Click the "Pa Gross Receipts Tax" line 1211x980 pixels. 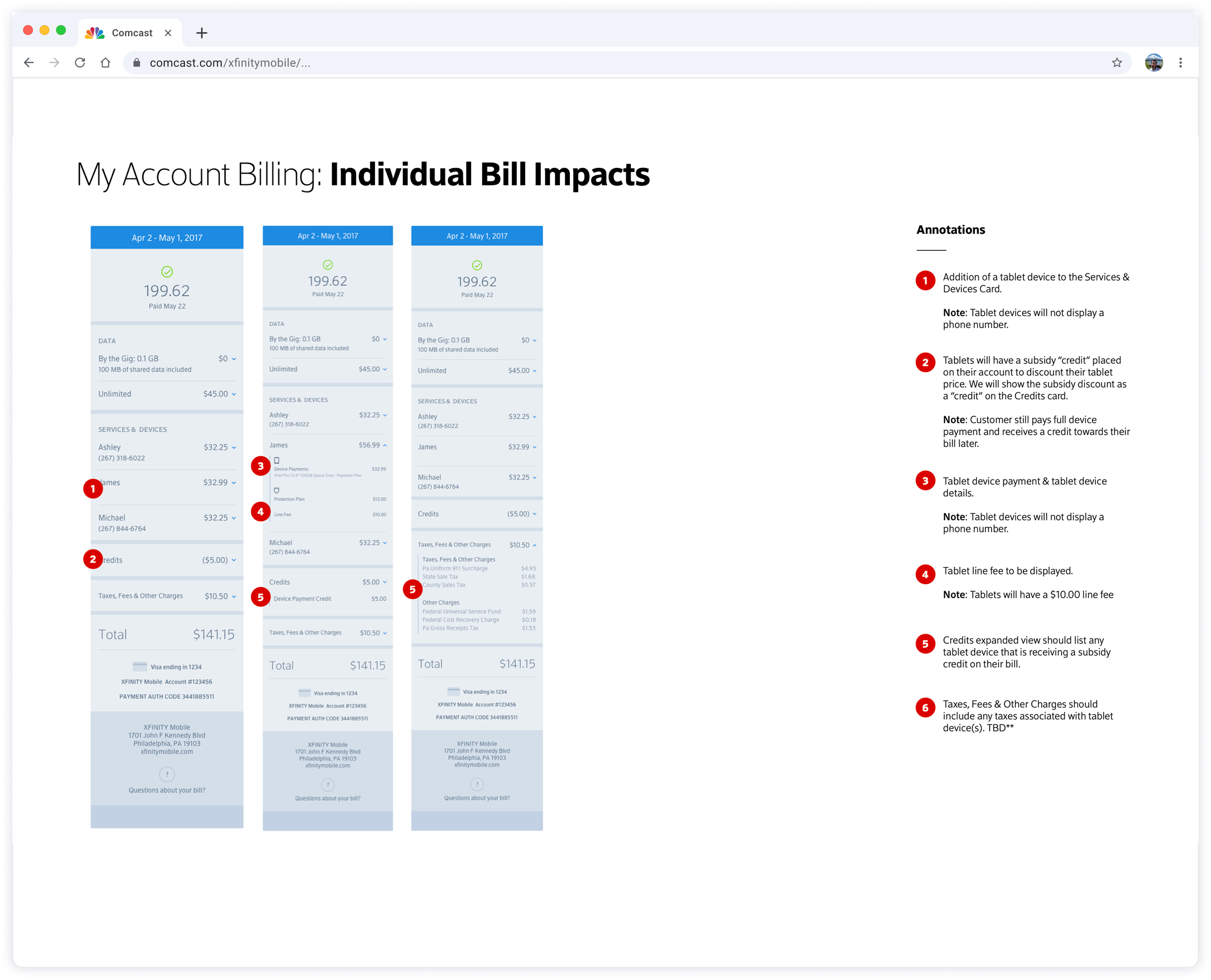tap(479, 628)
